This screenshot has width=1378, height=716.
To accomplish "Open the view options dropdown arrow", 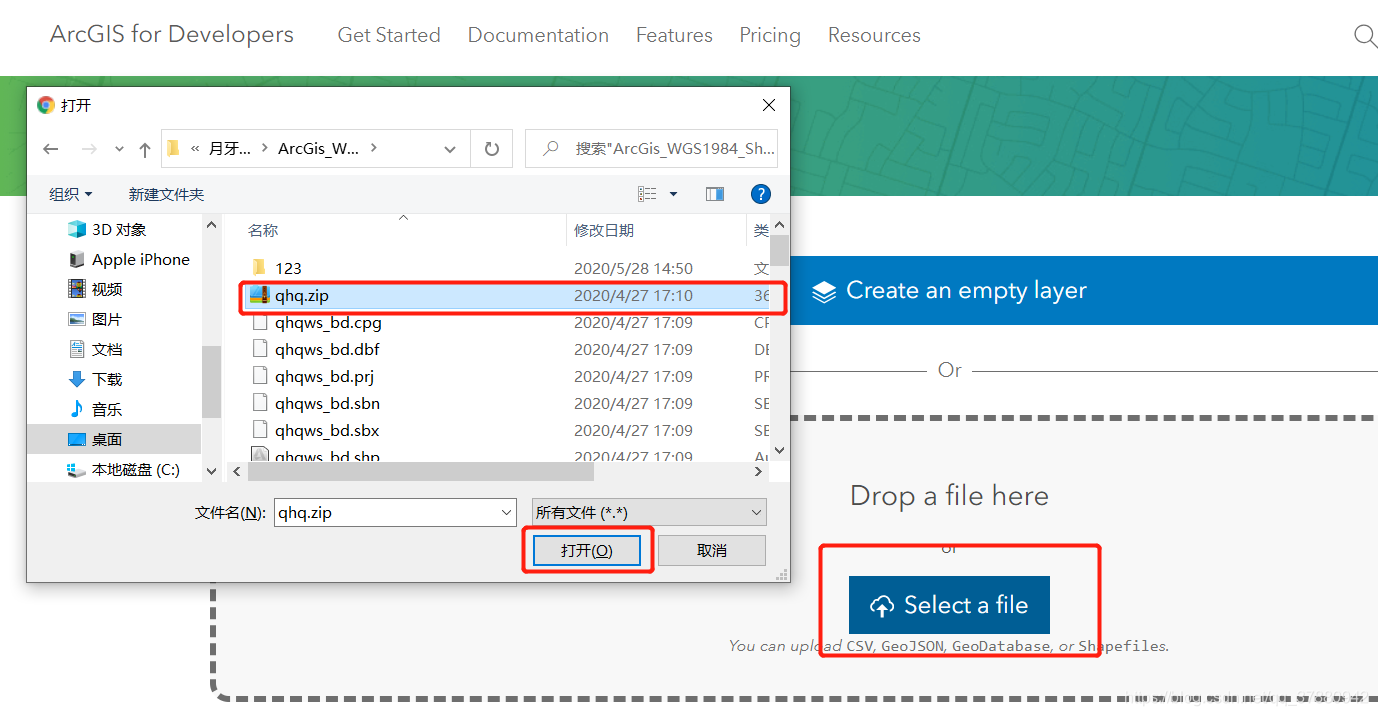I will [673, 194].
